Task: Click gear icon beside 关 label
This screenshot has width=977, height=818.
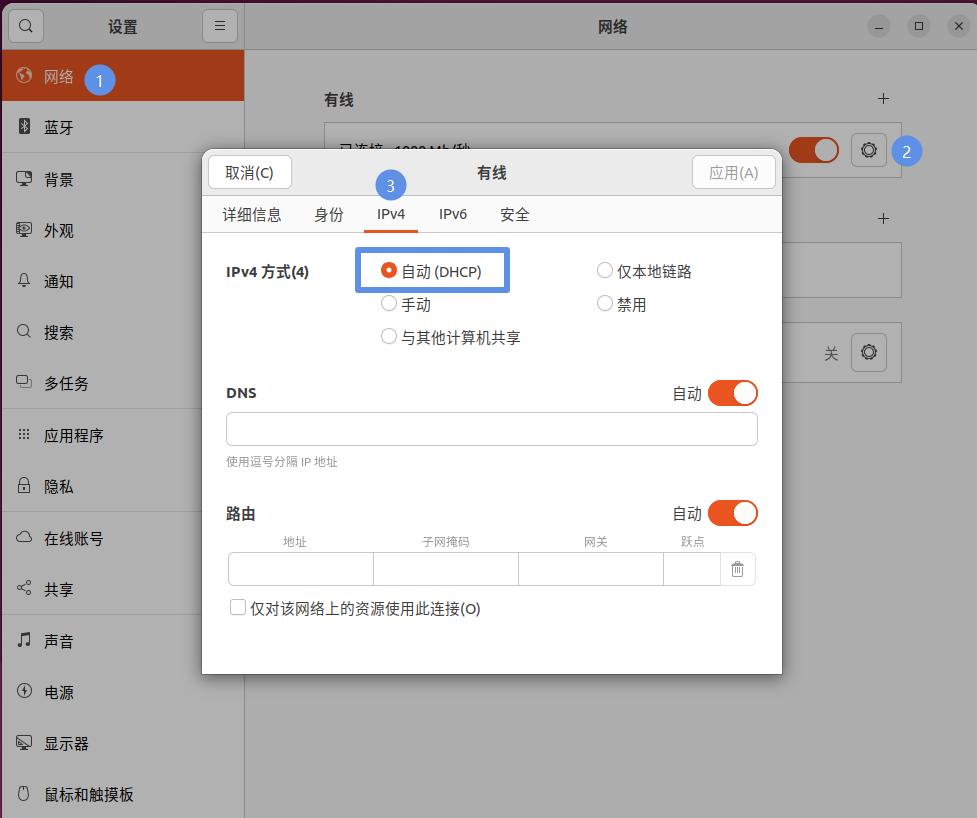Action: click(x=868, y=353)
